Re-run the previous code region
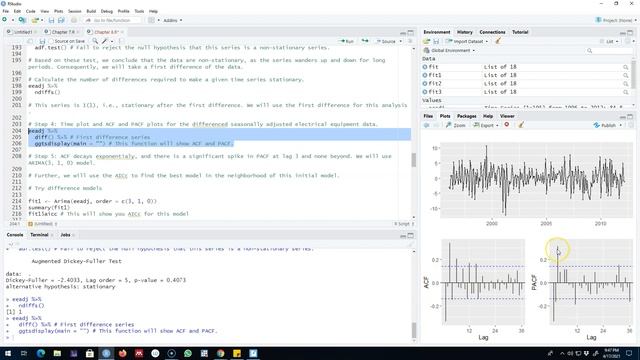This screenshot has height=360, width=640. [x=364, y=41]
